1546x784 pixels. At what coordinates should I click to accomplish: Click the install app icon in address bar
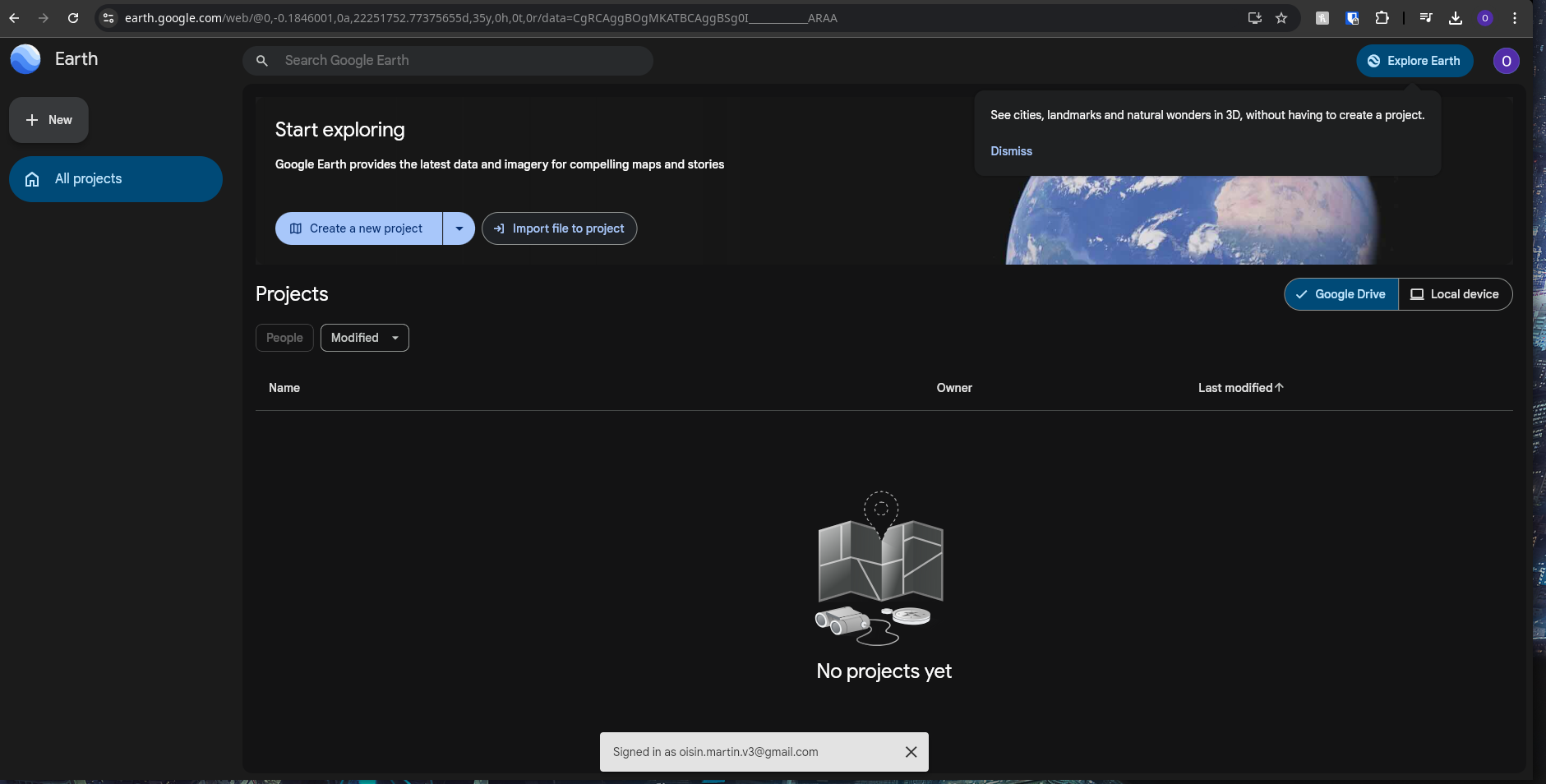(x=1254, y=18)
